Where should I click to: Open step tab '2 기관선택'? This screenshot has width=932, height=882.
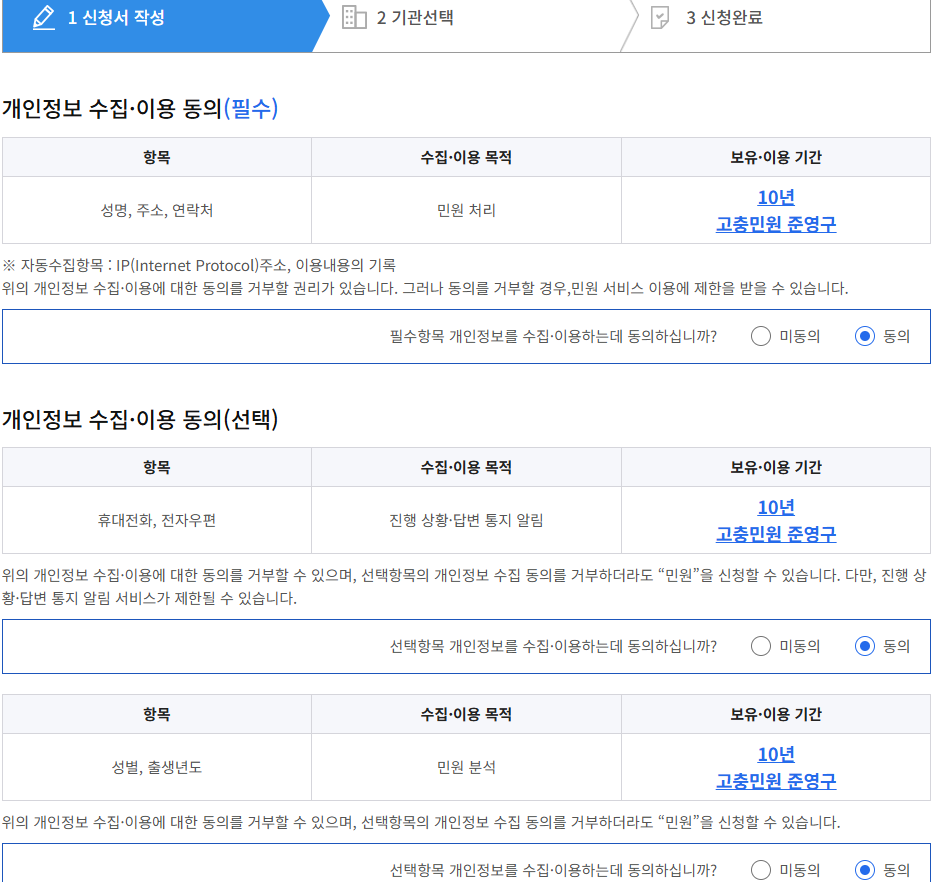(x=476, y=26)
